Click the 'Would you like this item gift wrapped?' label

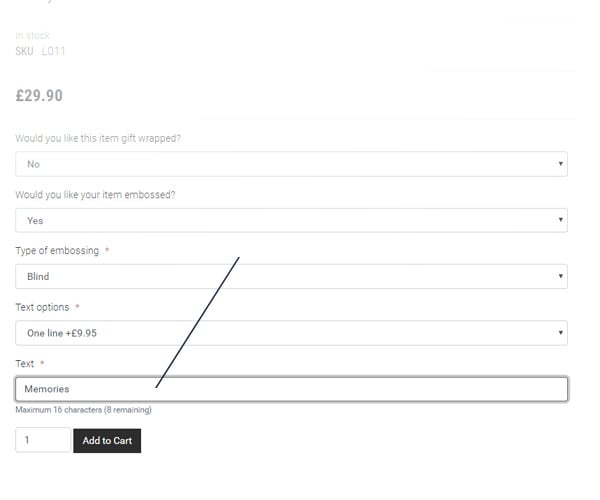point(98,138)
